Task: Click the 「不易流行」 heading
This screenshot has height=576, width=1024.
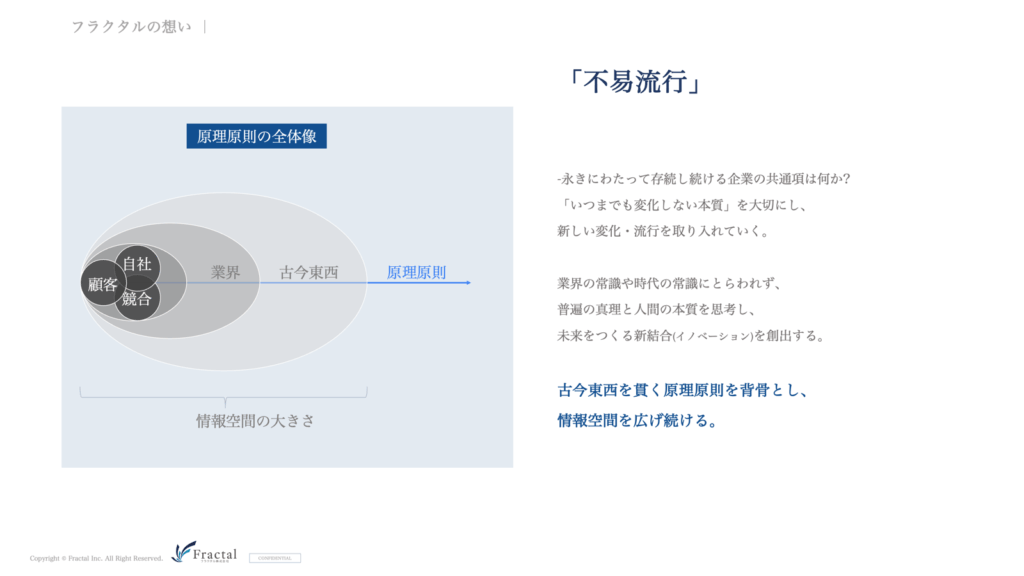Action: coord(631,82)
